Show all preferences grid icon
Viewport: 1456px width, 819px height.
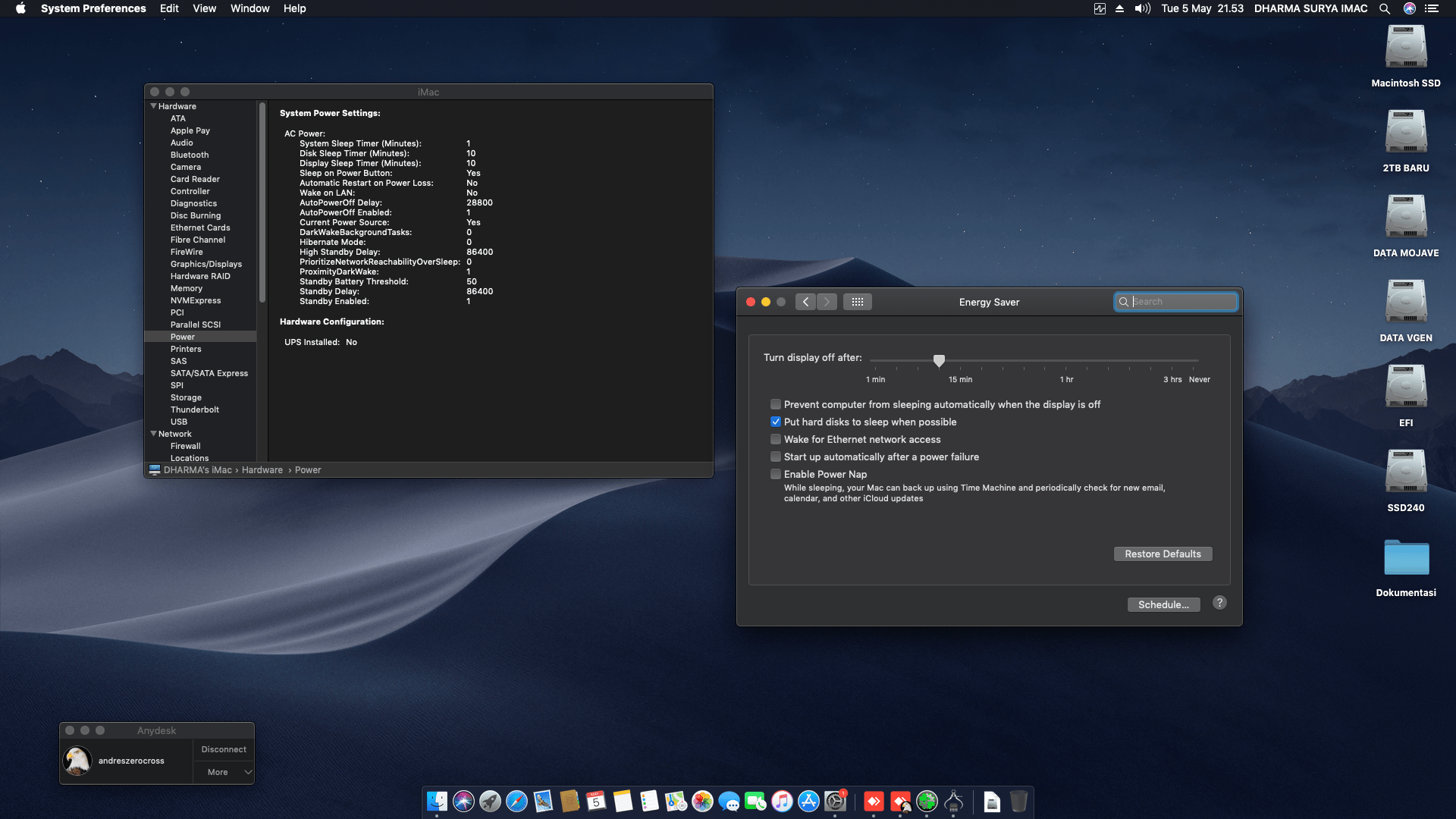click(x=858, y=302)
